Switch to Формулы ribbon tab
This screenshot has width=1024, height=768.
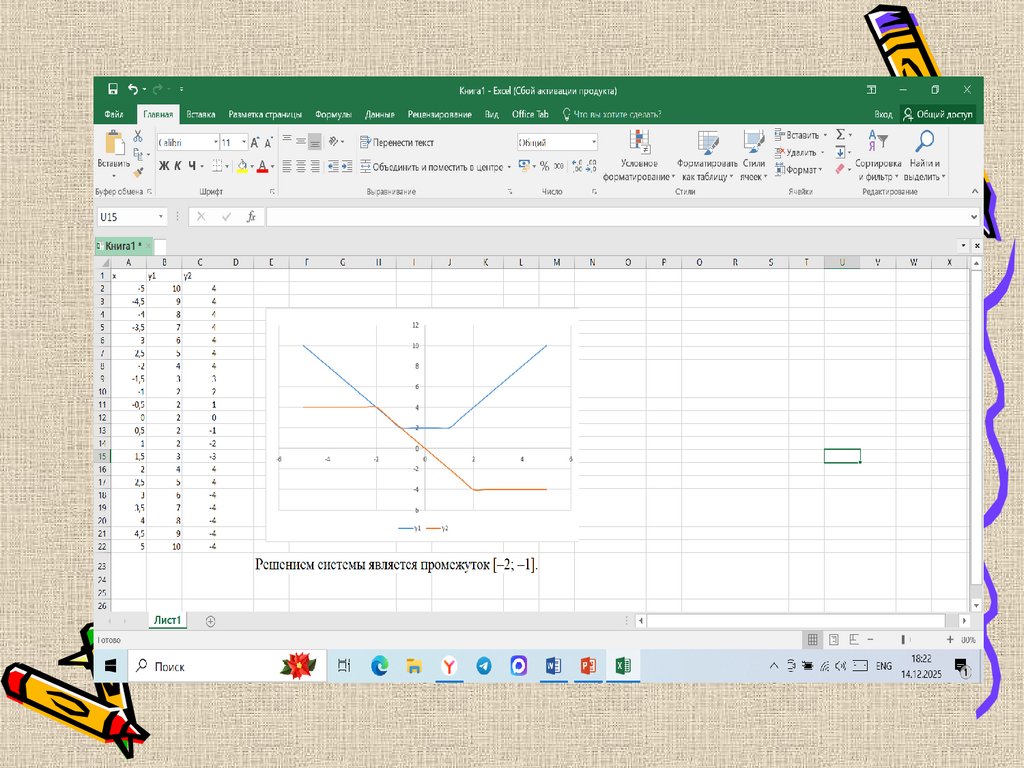coord(333,114)
